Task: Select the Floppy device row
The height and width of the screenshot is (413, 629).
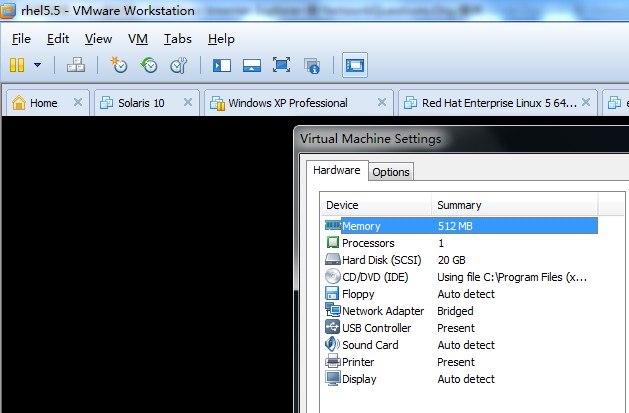Action: click(461, 294)
